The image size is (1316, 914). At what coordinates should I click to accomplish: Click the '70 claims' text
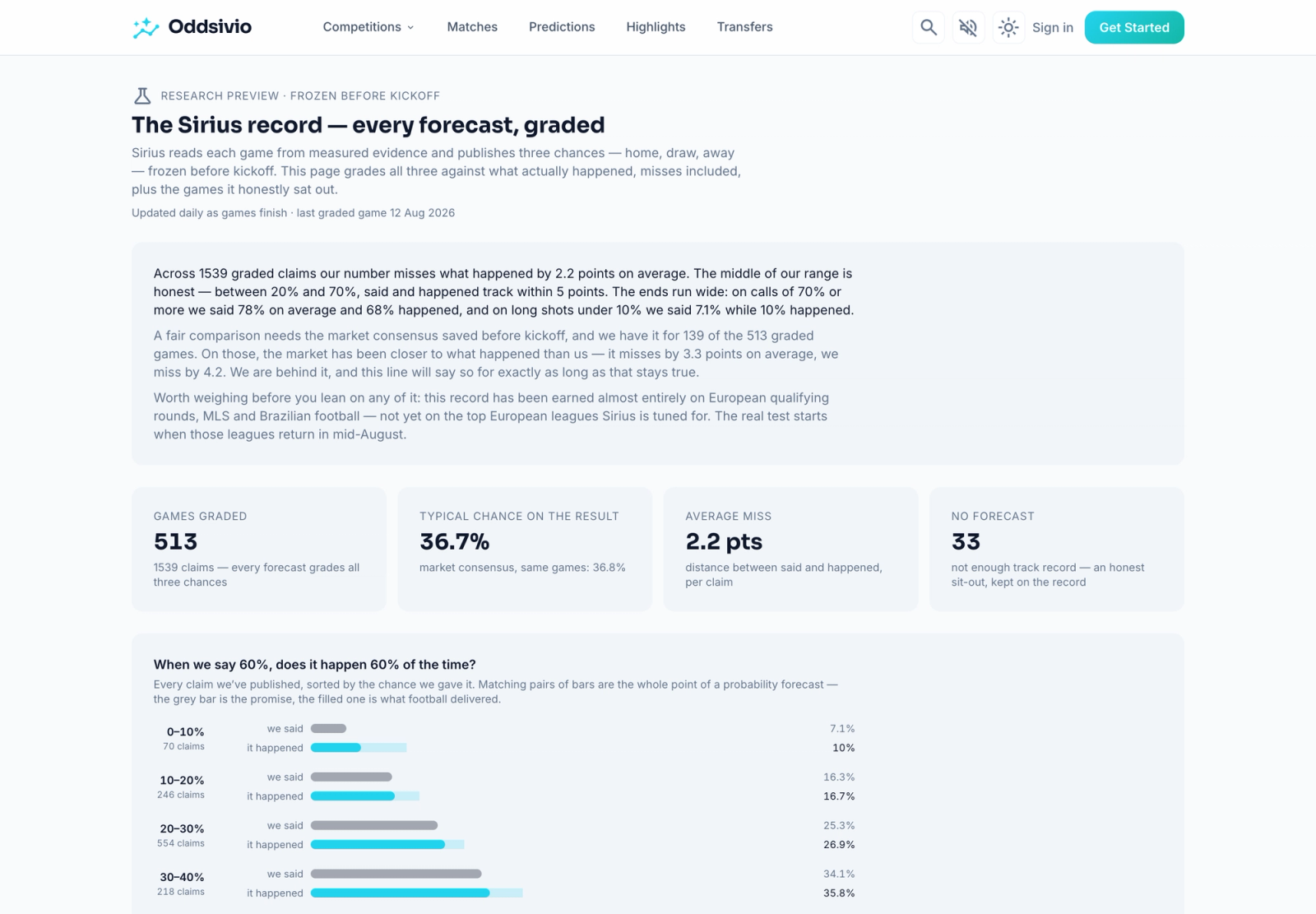click(183, 746)
